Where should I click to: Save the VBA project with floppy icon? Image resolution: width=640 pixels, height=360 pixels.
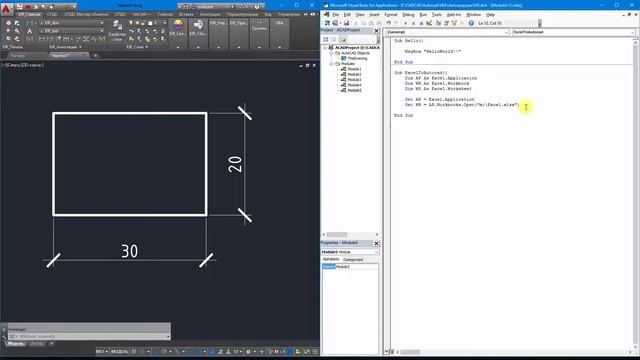(x=346, y=23)
